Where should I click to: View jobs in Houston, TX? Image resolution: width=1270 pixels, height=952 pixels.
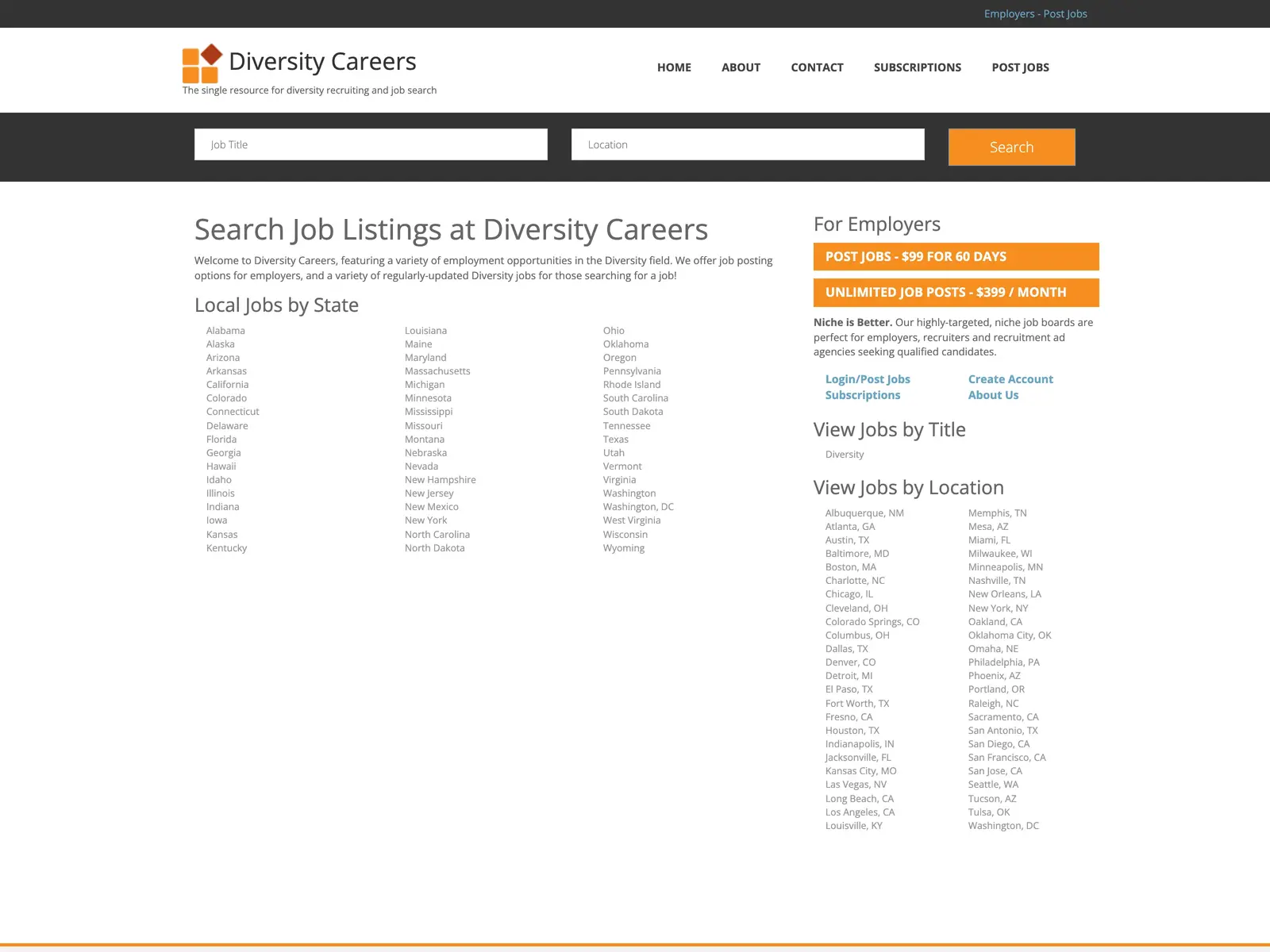tap(852, 731)
